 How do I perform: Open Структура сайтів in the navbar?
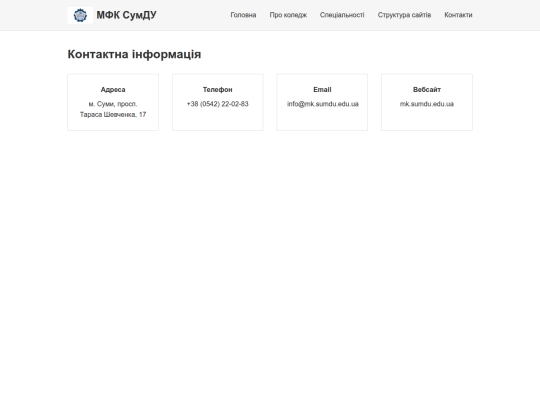coord(404,15)
